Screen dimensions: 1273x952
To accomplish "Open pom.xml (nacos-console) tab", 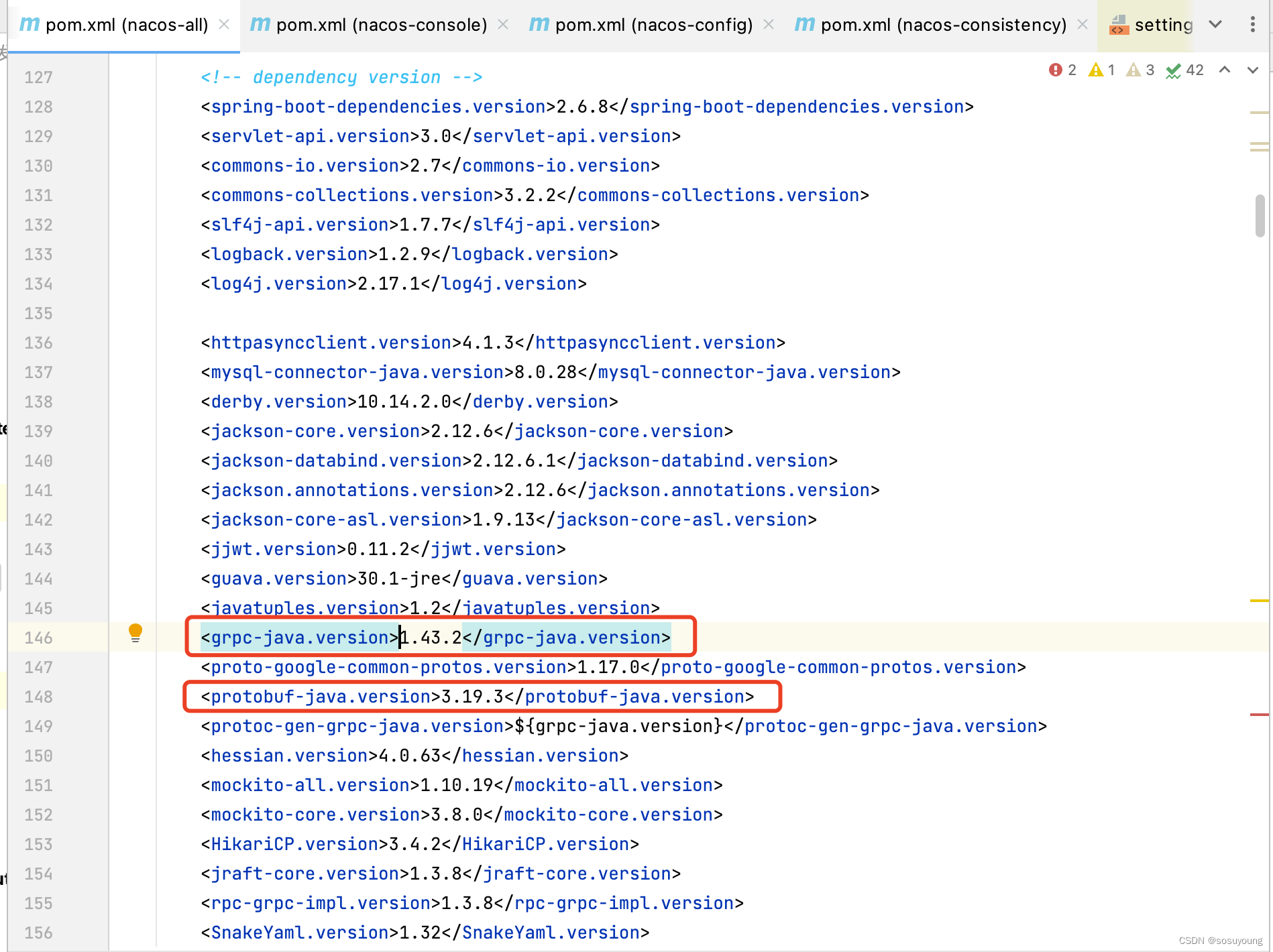I will [x=382, y=25].
